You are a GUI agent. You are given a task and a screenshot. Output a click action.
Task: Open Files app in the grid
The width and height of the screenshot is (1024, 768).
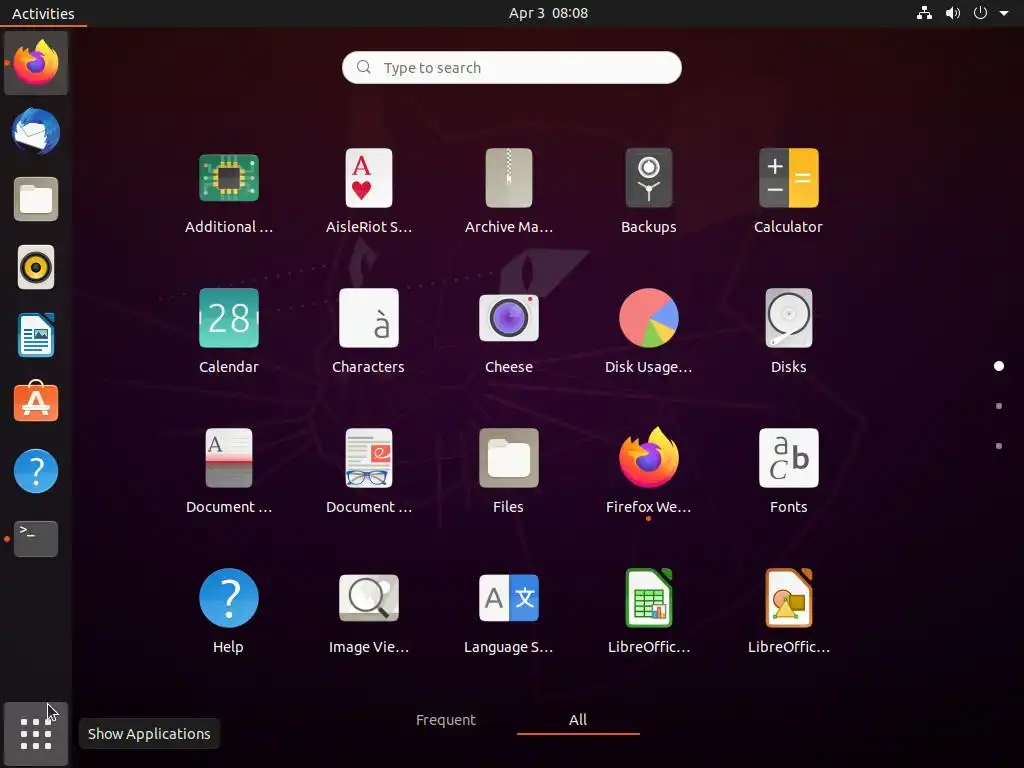click(x=509, y=470)
